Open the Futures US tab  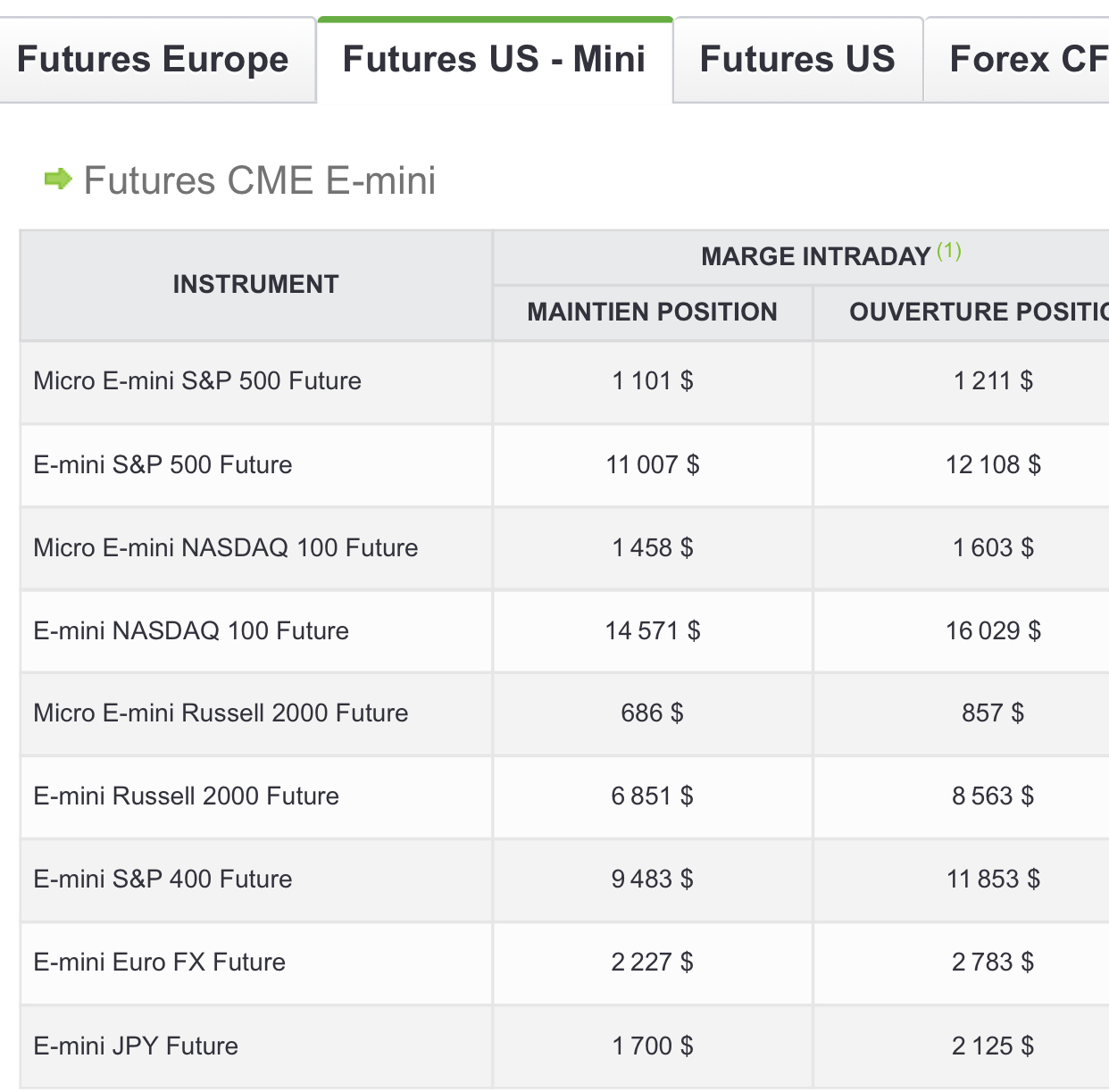(x=796, y=60)
